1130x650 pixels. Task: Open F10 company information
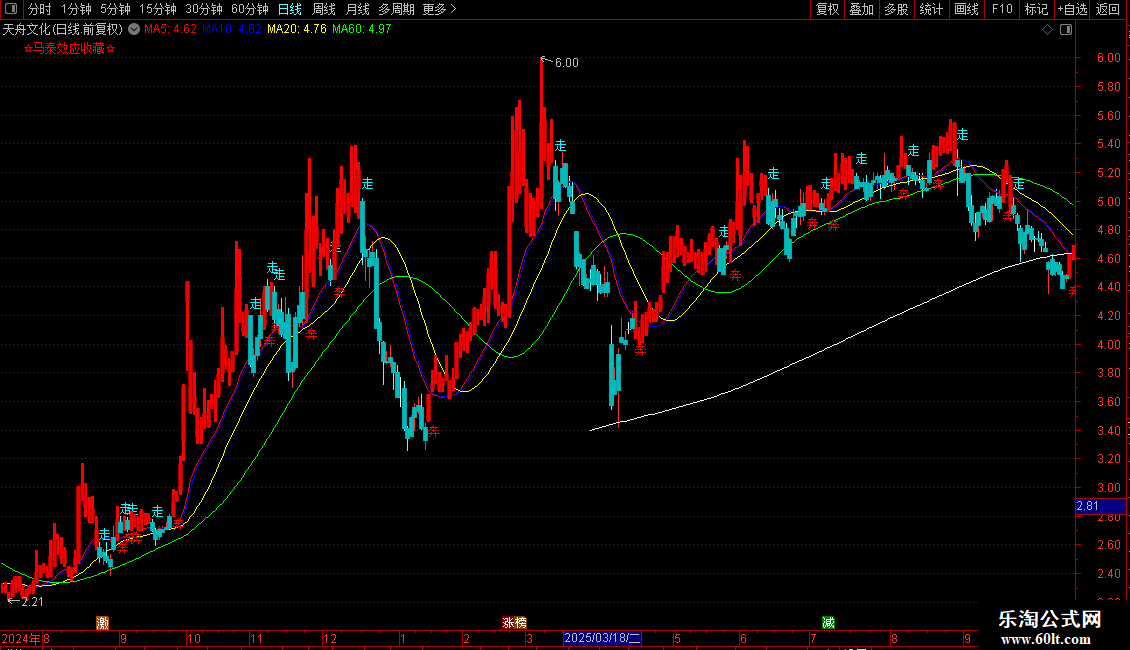[1002, 9]
